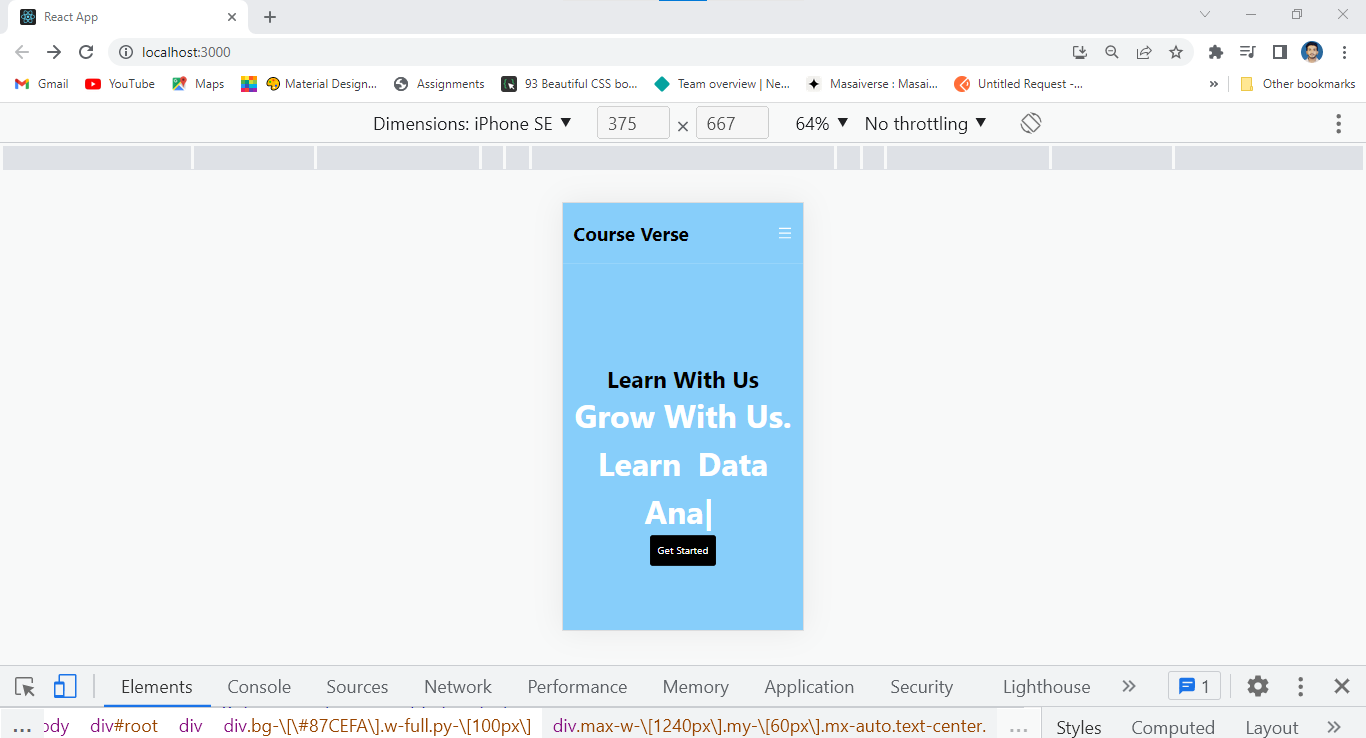Open DevTools settings gear
The image size is (1366, 738).
1257,686
